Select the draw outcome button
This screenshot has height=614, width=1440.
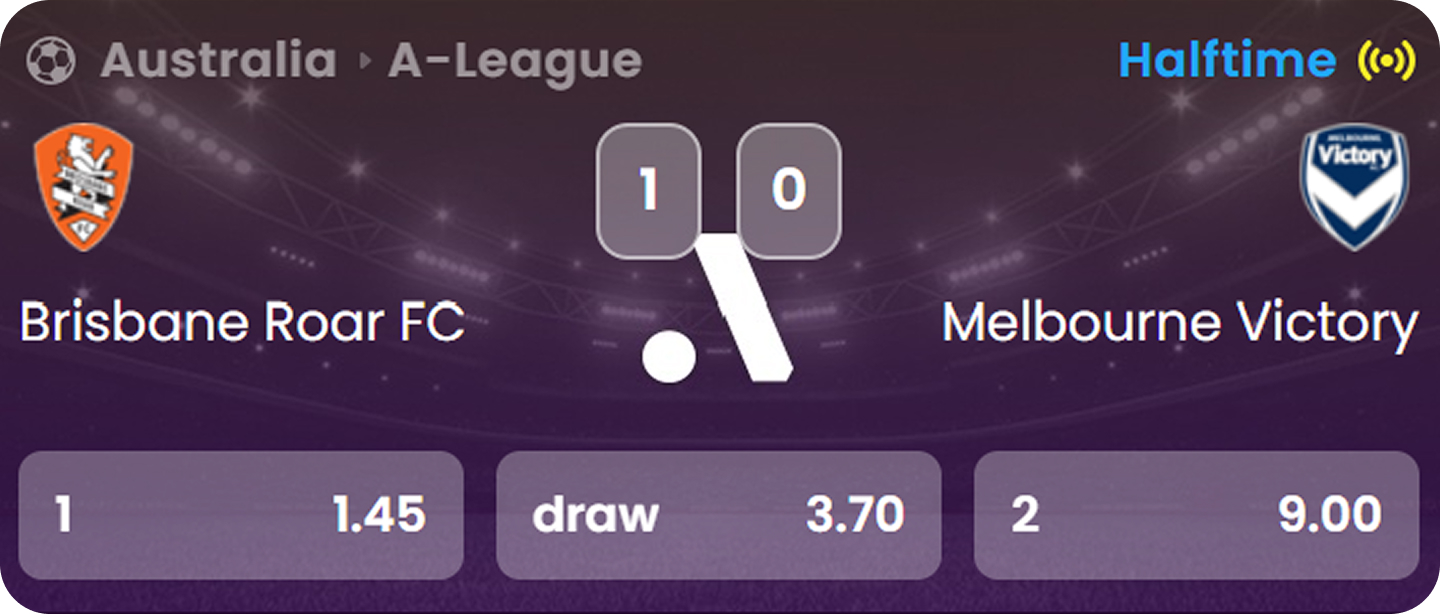718,515
